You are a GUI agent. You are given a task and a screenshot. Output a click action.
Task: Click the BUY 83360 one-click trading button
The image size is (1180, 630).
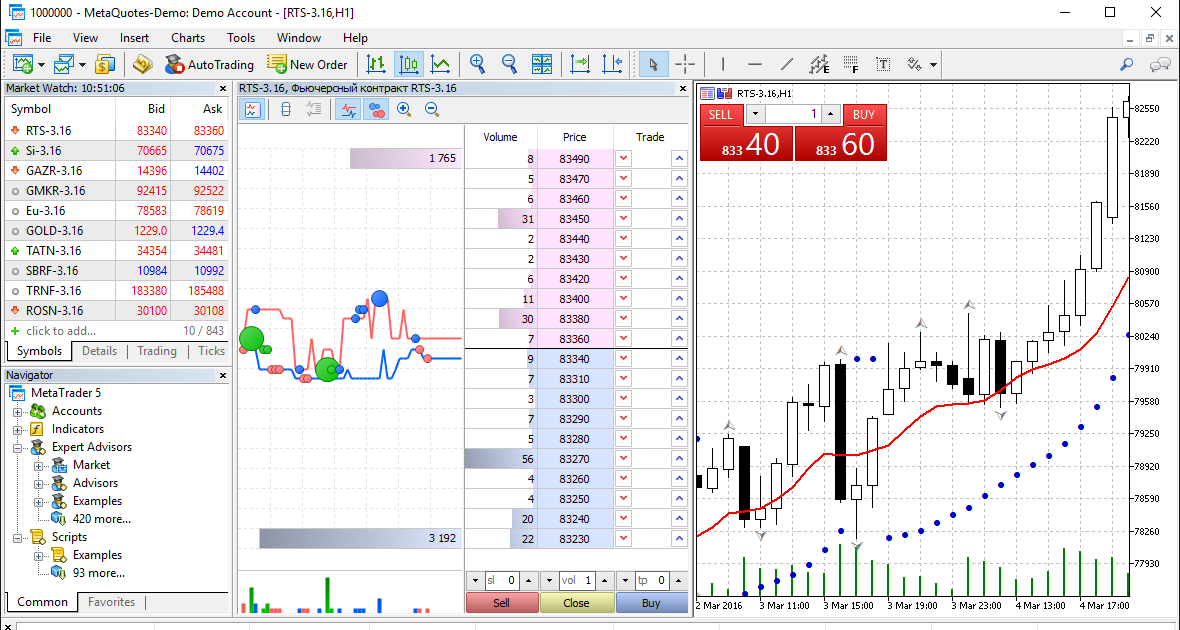tap(841, 133)
